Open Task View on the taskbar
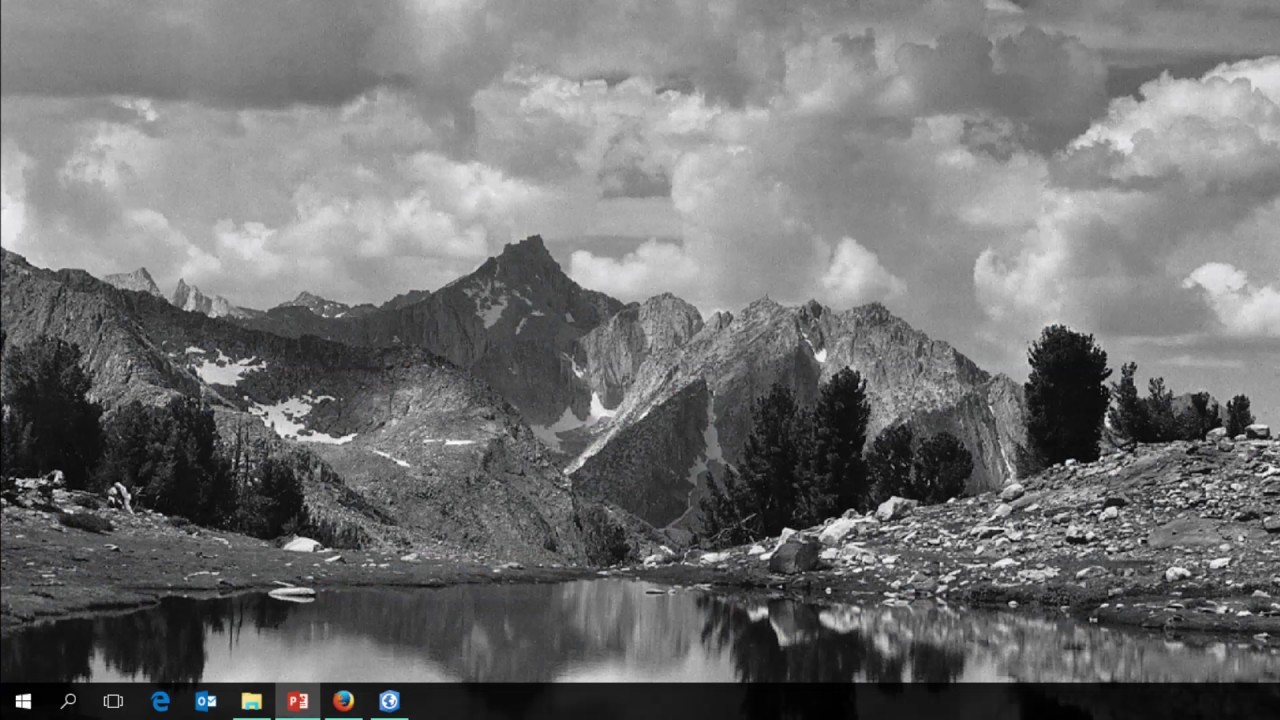 114,701
